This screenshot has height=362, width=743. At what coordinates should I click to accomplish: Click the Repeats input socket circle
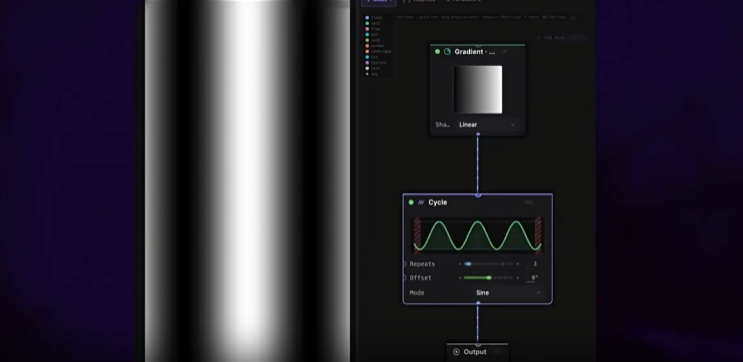404,264
